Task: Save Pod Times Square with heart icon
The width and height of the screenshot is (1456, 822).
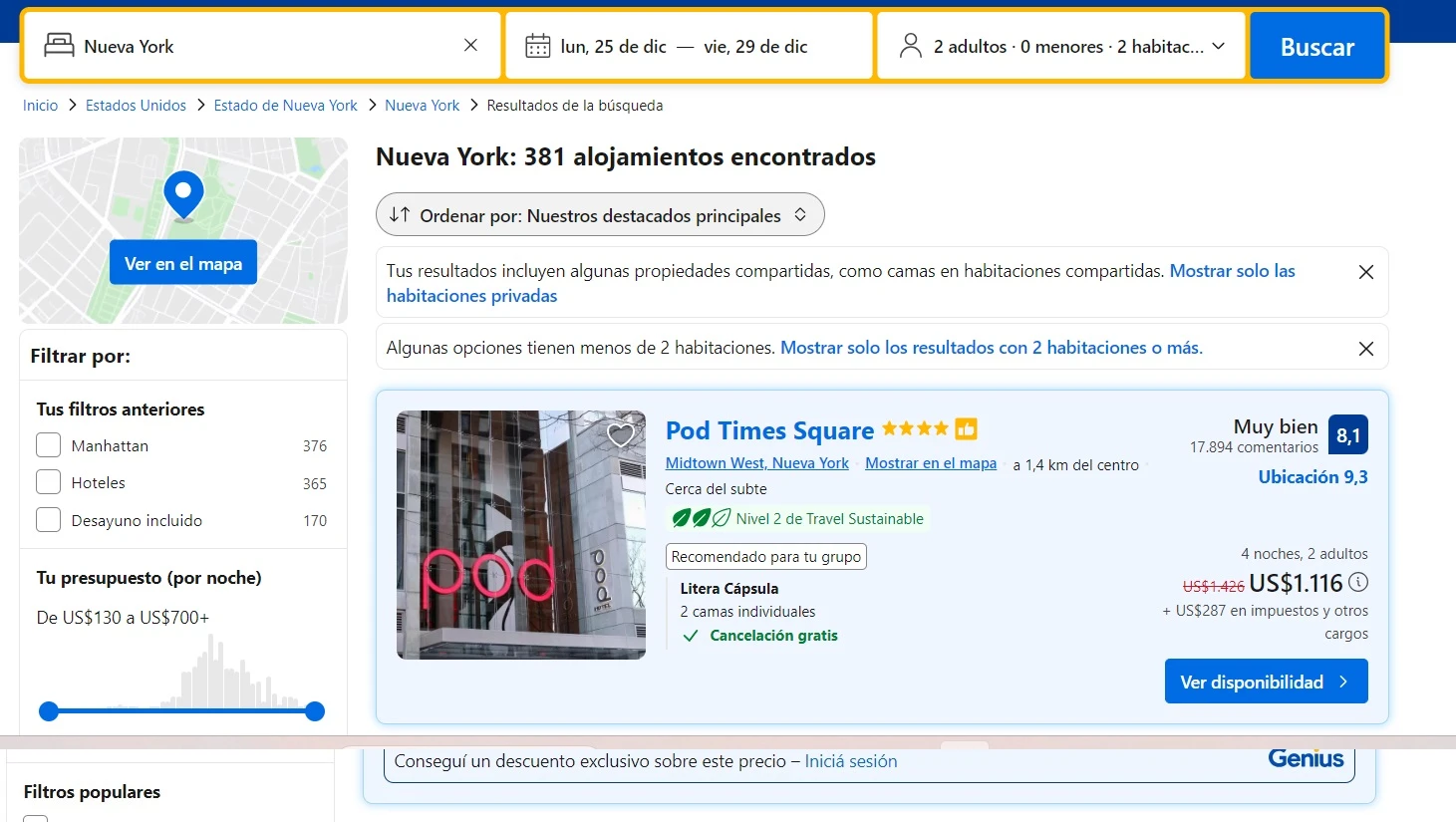Action: [x=621, y=434]
